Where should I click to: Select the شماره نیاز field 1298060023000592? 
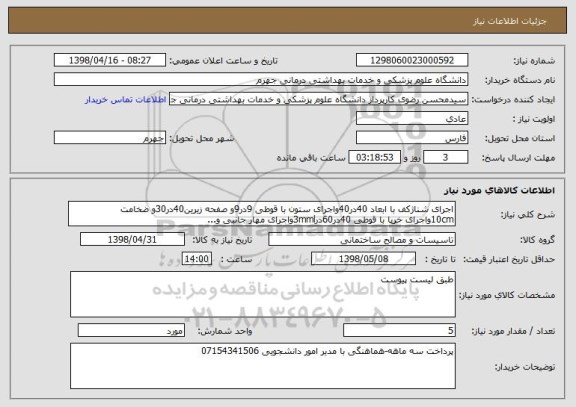pyautogui.click(x=412, y=60)
